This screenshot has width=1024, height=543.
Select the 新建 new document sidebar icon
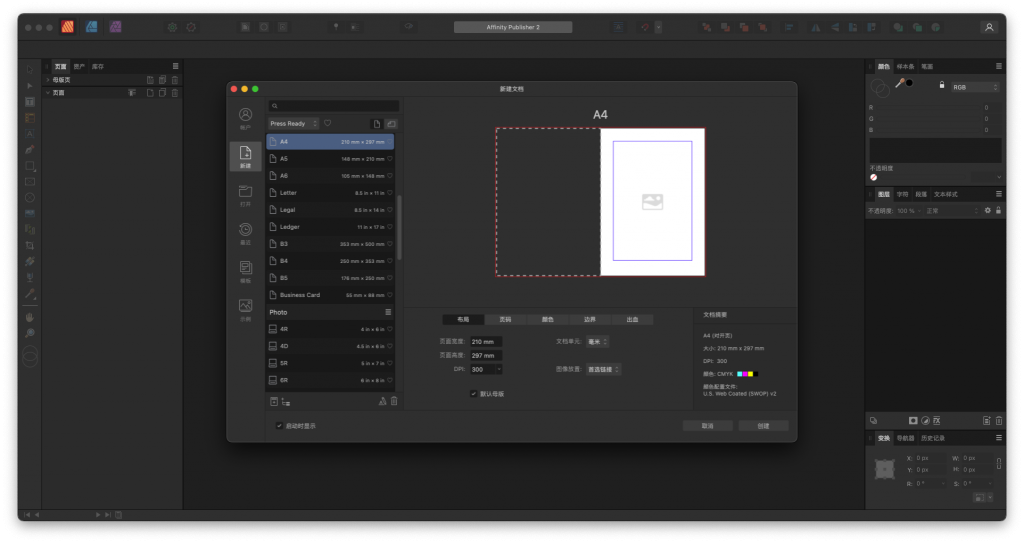click(245, 157)
